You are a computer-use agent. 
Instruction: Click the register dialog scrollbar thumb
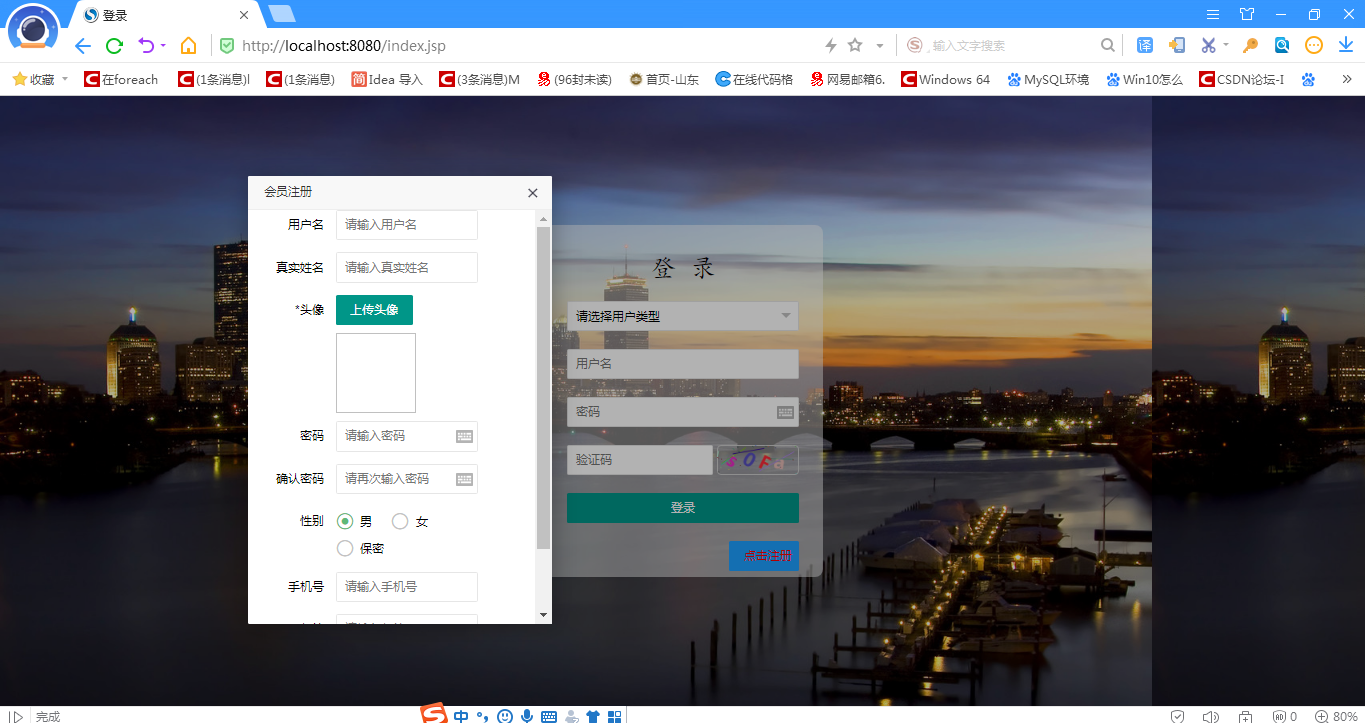(x=544, y=388)
